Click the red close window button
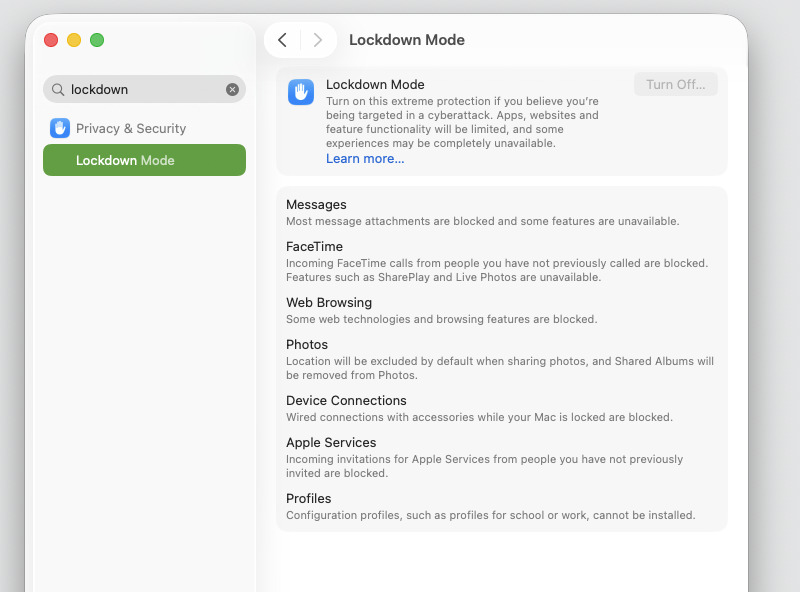The width and height of the screenshot is (800, 592). click(x=51, y=40)
